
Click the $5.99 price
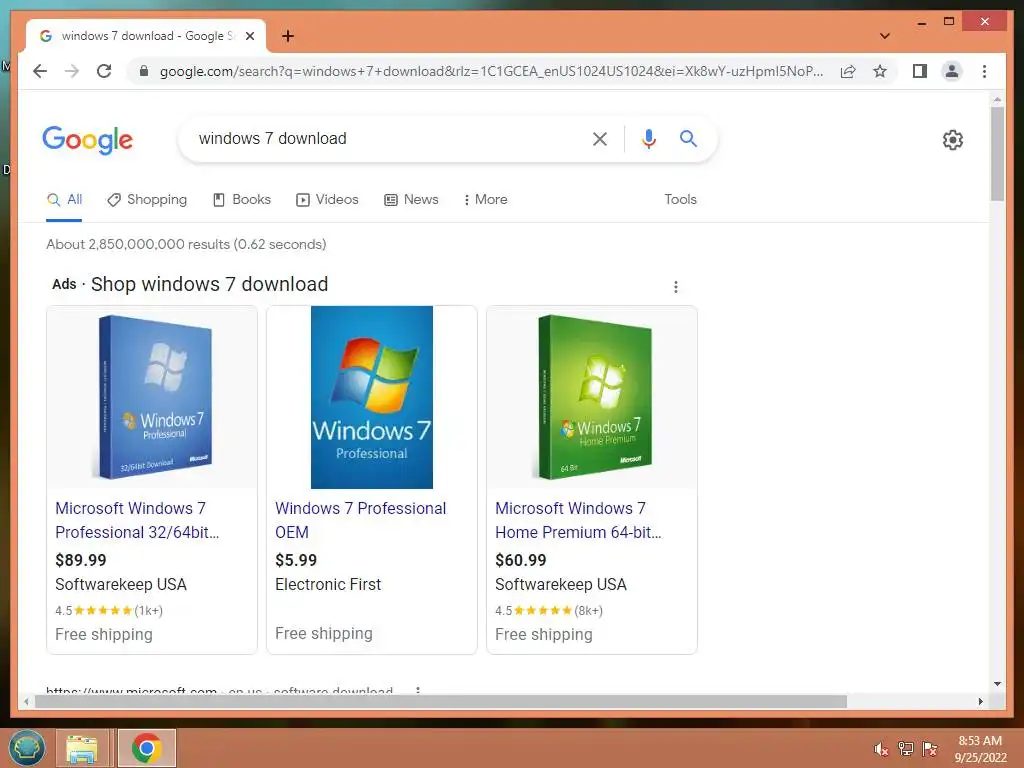point(296,560)
